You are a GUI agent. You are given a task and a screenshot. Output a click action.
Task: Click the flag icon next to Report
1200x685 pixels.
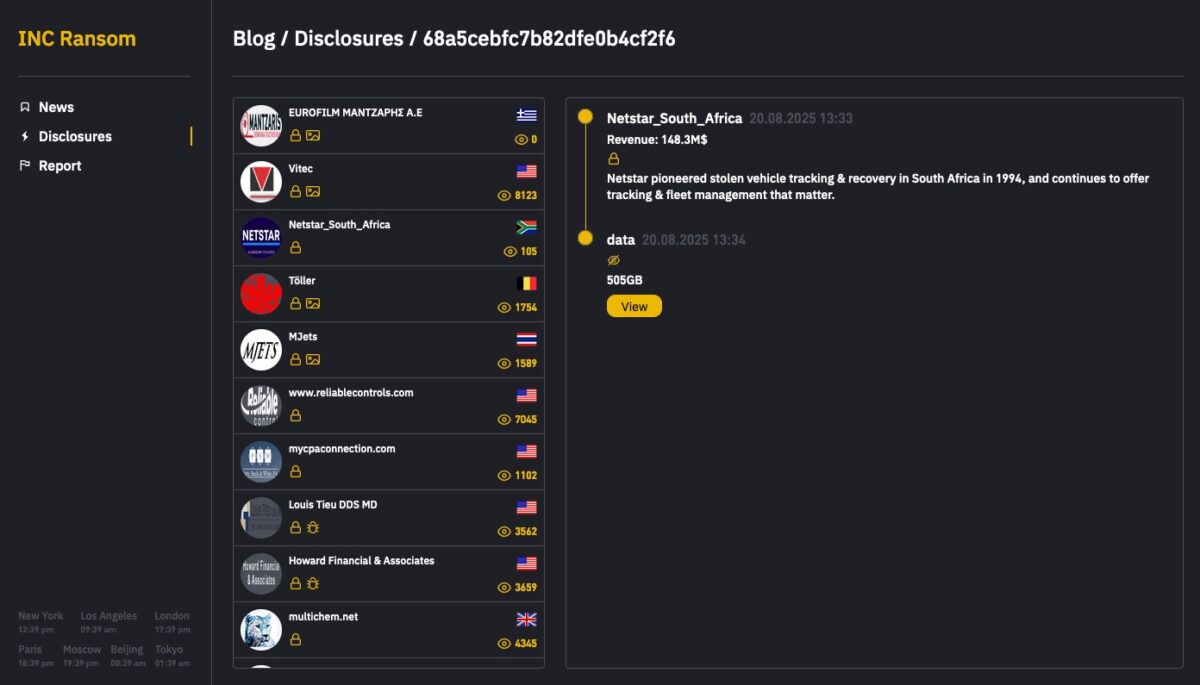(25, 166)
